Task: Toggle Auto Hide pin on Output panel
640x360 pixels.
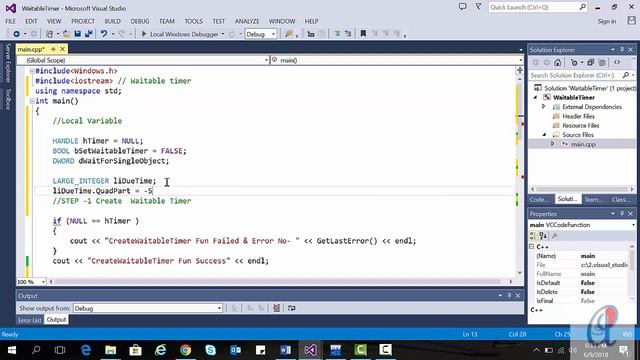Action: click(509, 296)
